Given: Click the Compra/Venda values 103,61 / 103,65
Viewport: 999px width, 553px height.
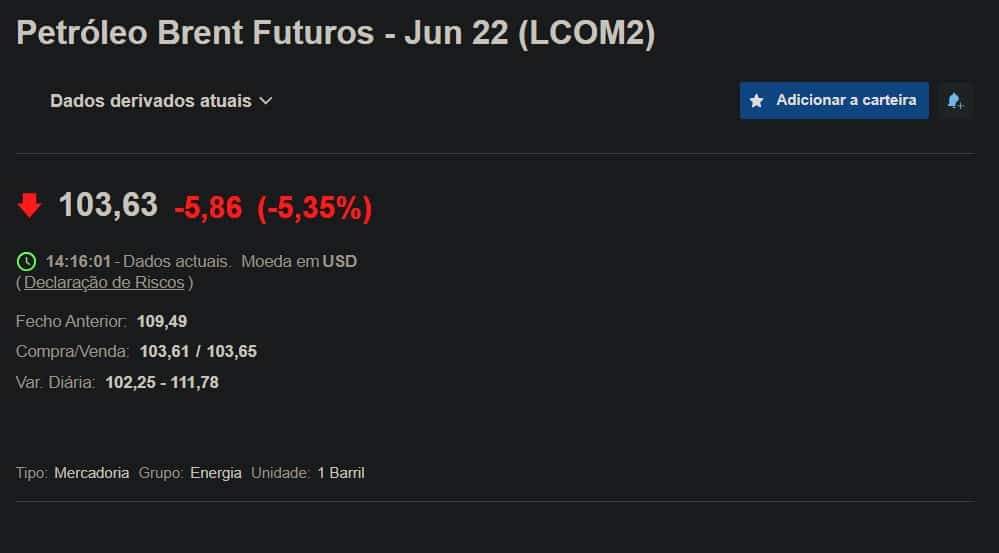Looking at the screenshot, I should [198, 352].
